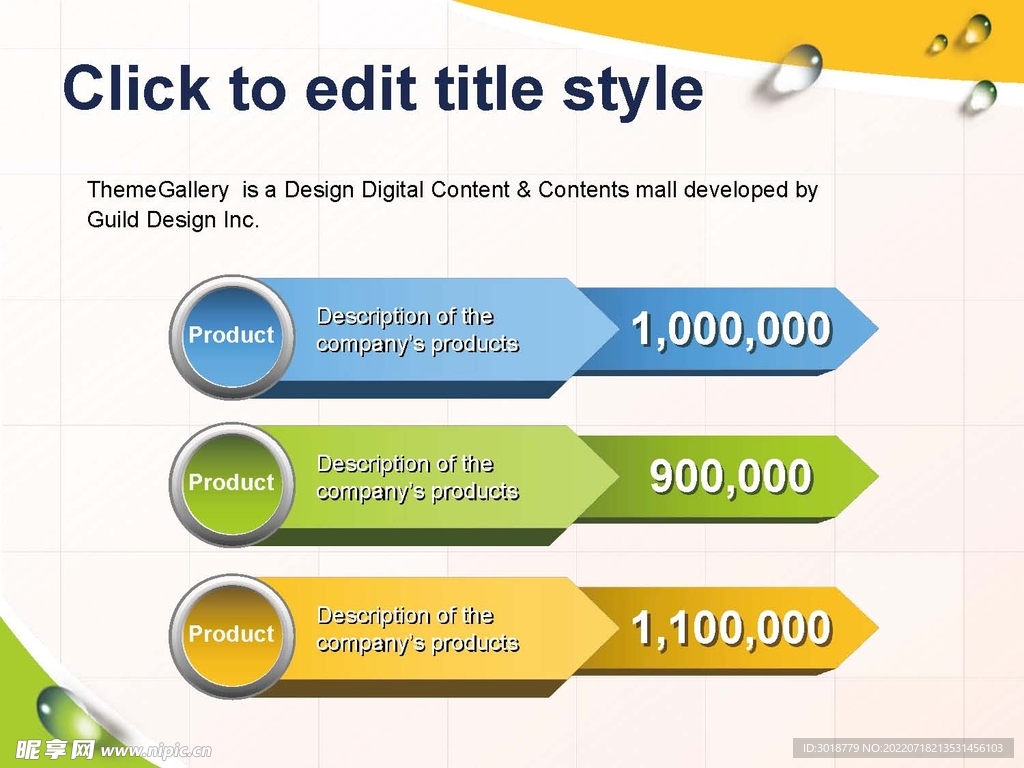
Task: Select the ThemeGallery description paragraph
Action: [x=452, y=204]
